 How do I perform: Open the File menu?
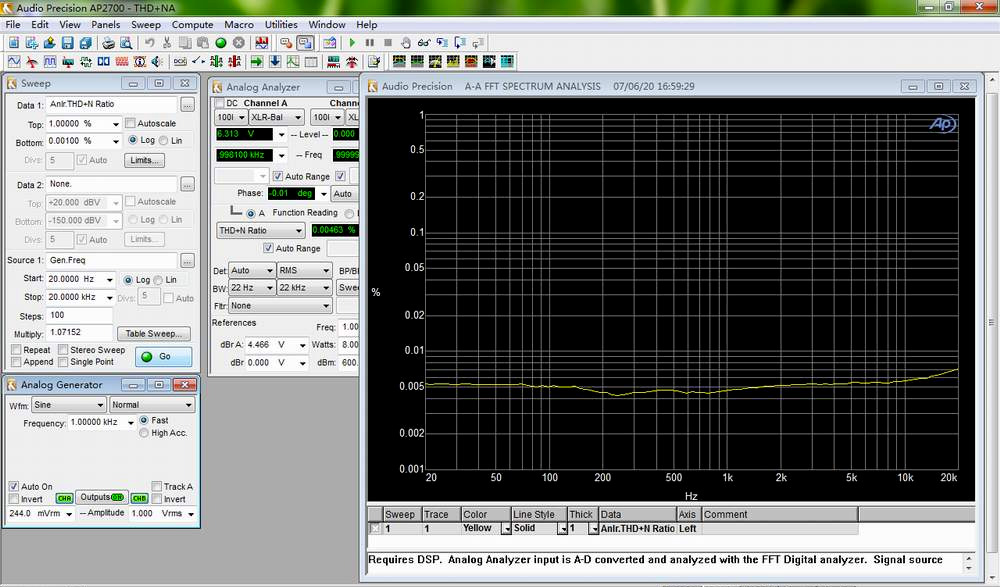(13, 24)
